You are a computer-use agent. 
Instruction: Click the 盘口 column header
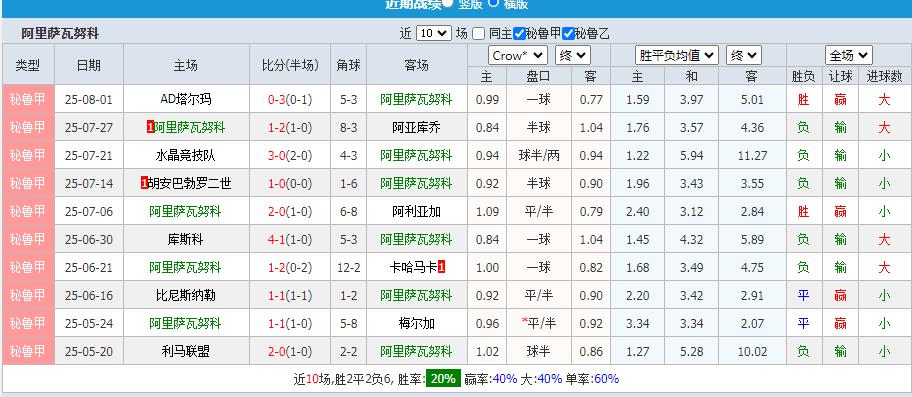[539, 76]
